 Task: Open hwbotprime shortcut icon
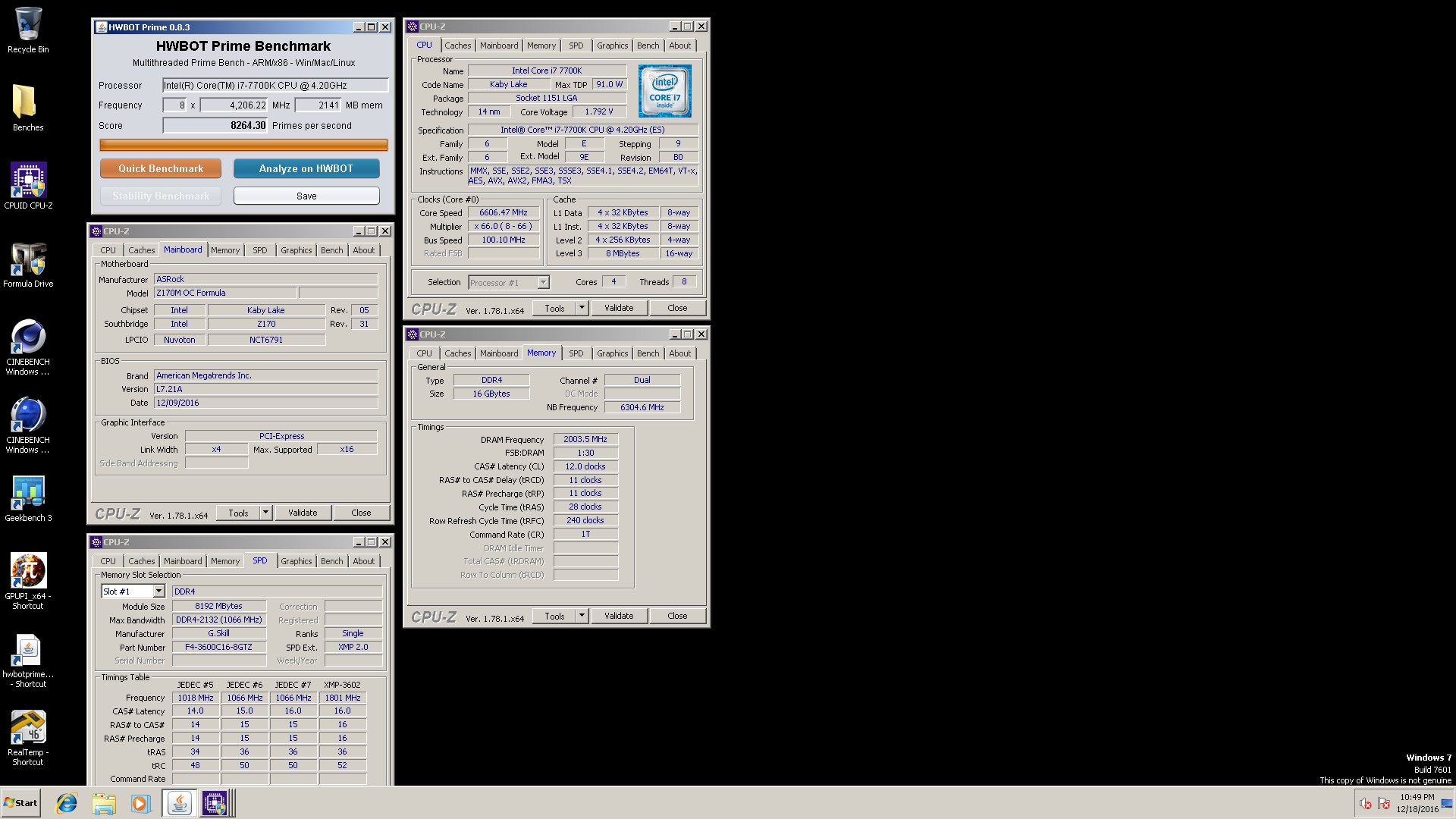click(28, 659)
